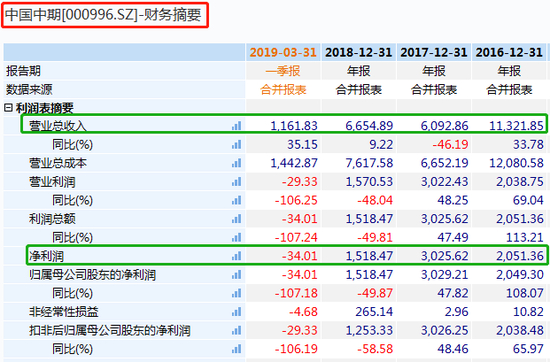Click the 营业利润 row label
The width and height of the screenshot is (550, 362).
(52, 182)
